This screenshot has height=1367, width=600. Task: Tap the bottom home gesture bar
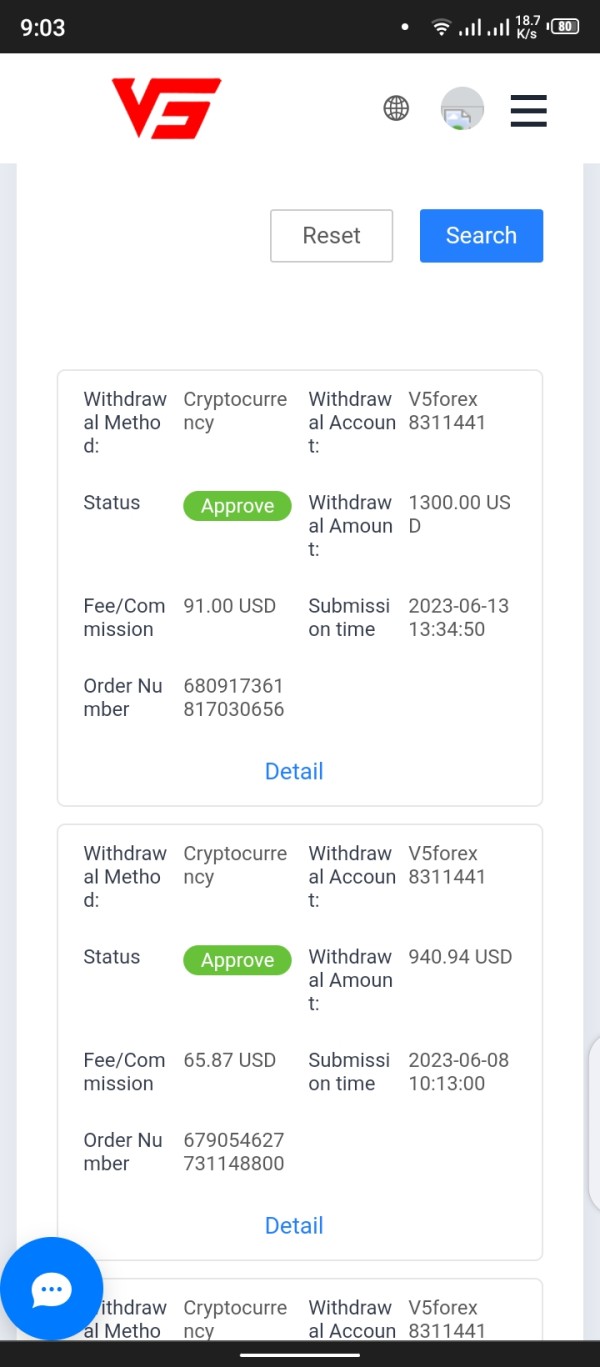tap(300, 1355)
